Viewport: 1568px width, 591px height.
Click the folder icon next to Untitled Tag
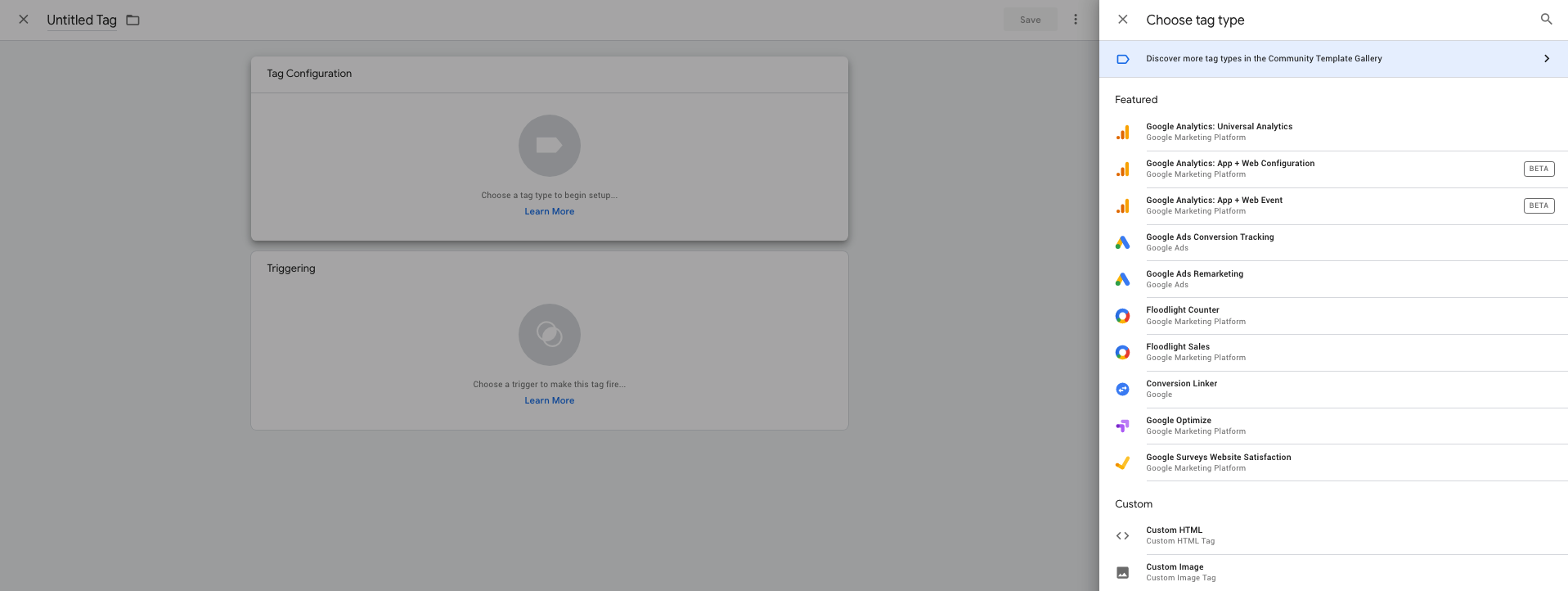point(133,20)
